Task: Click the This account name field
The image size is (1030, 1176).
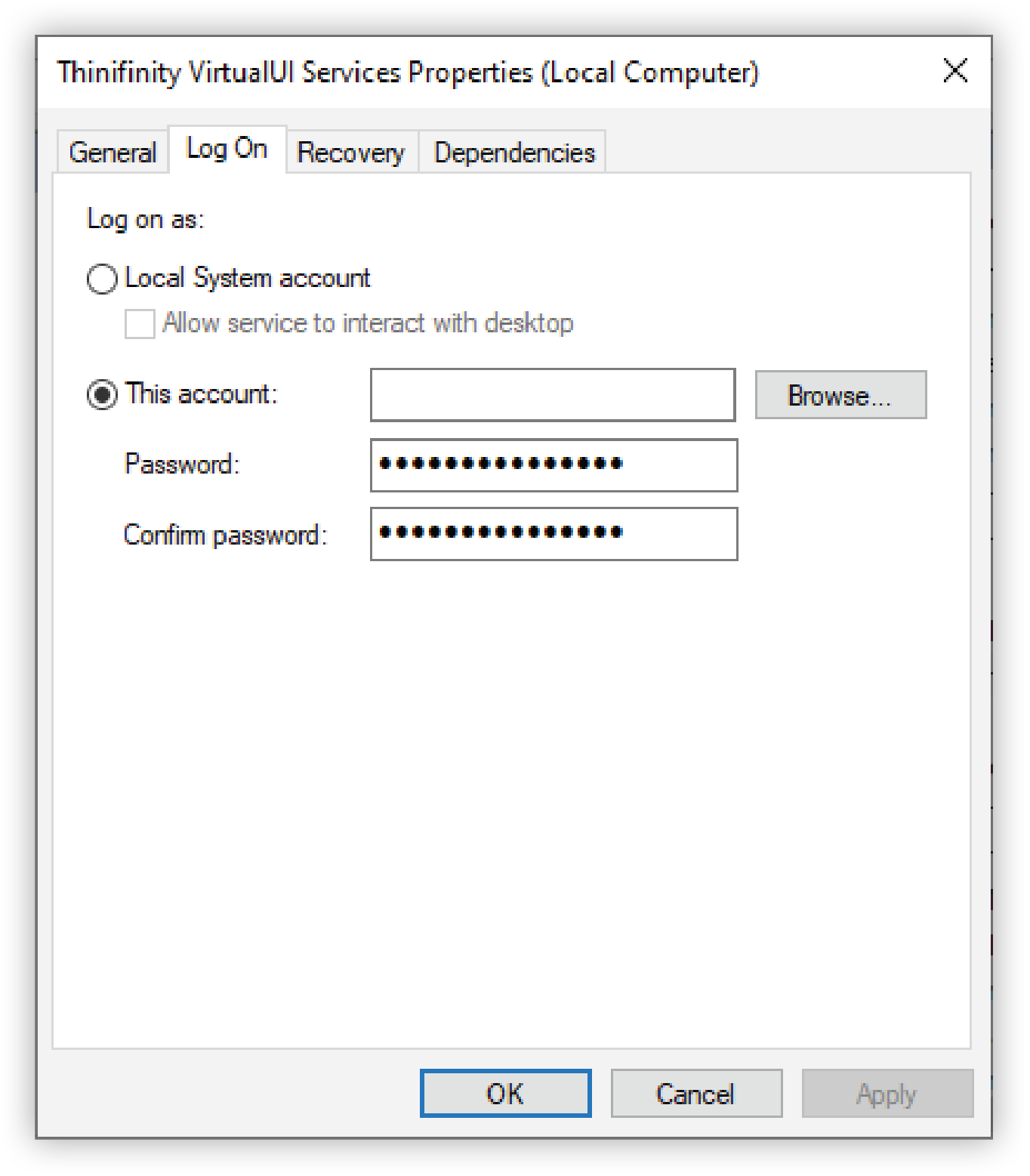Action: click(x=553, y=394)
